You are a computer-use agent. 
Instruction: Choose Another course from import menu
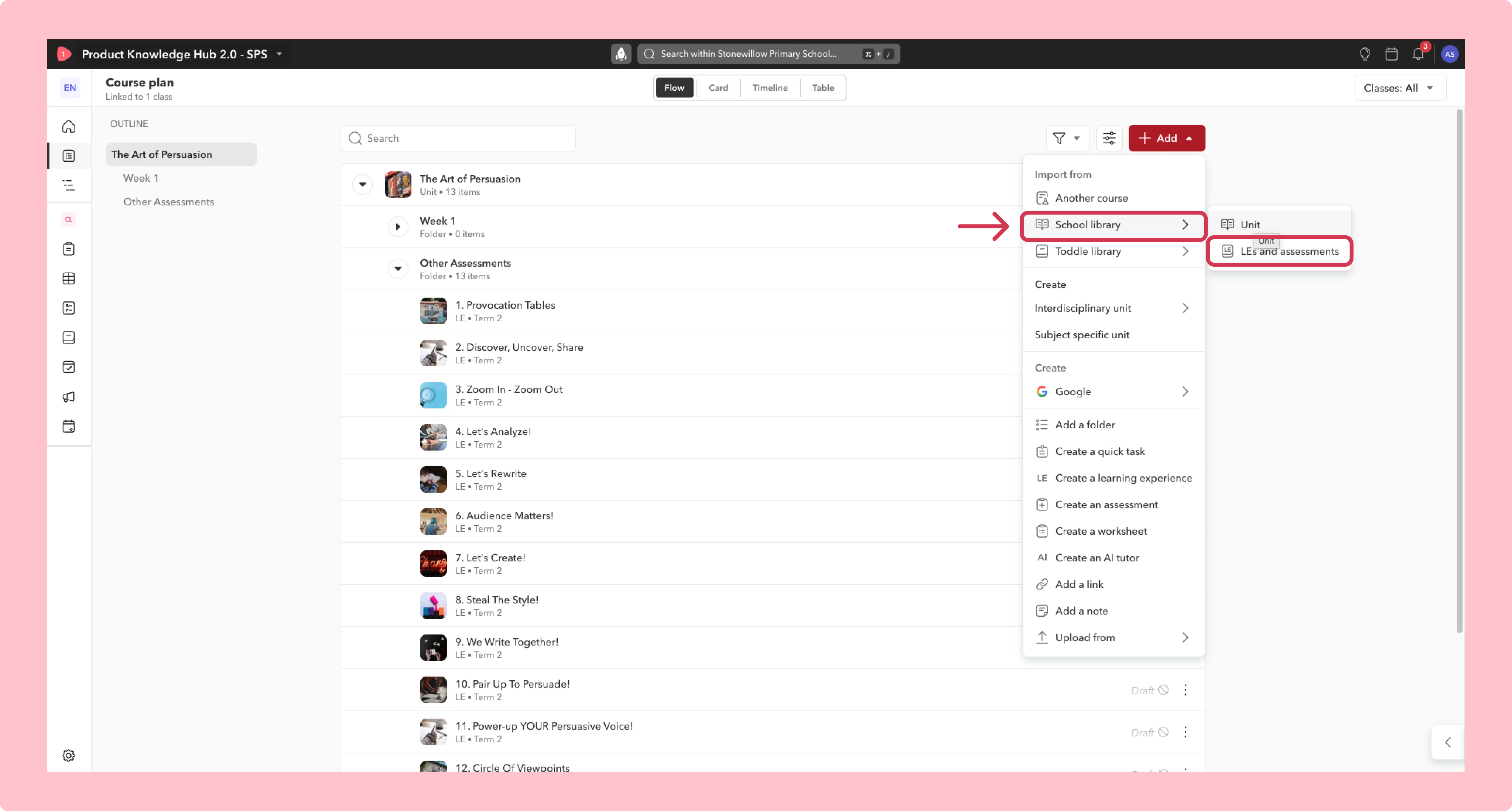click(x=1114, y=198)
